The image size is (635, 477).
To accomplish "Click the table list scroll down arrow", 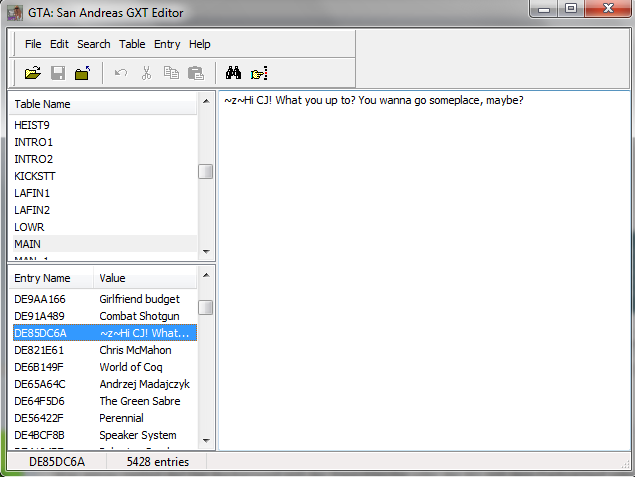I will pos(206,251).
